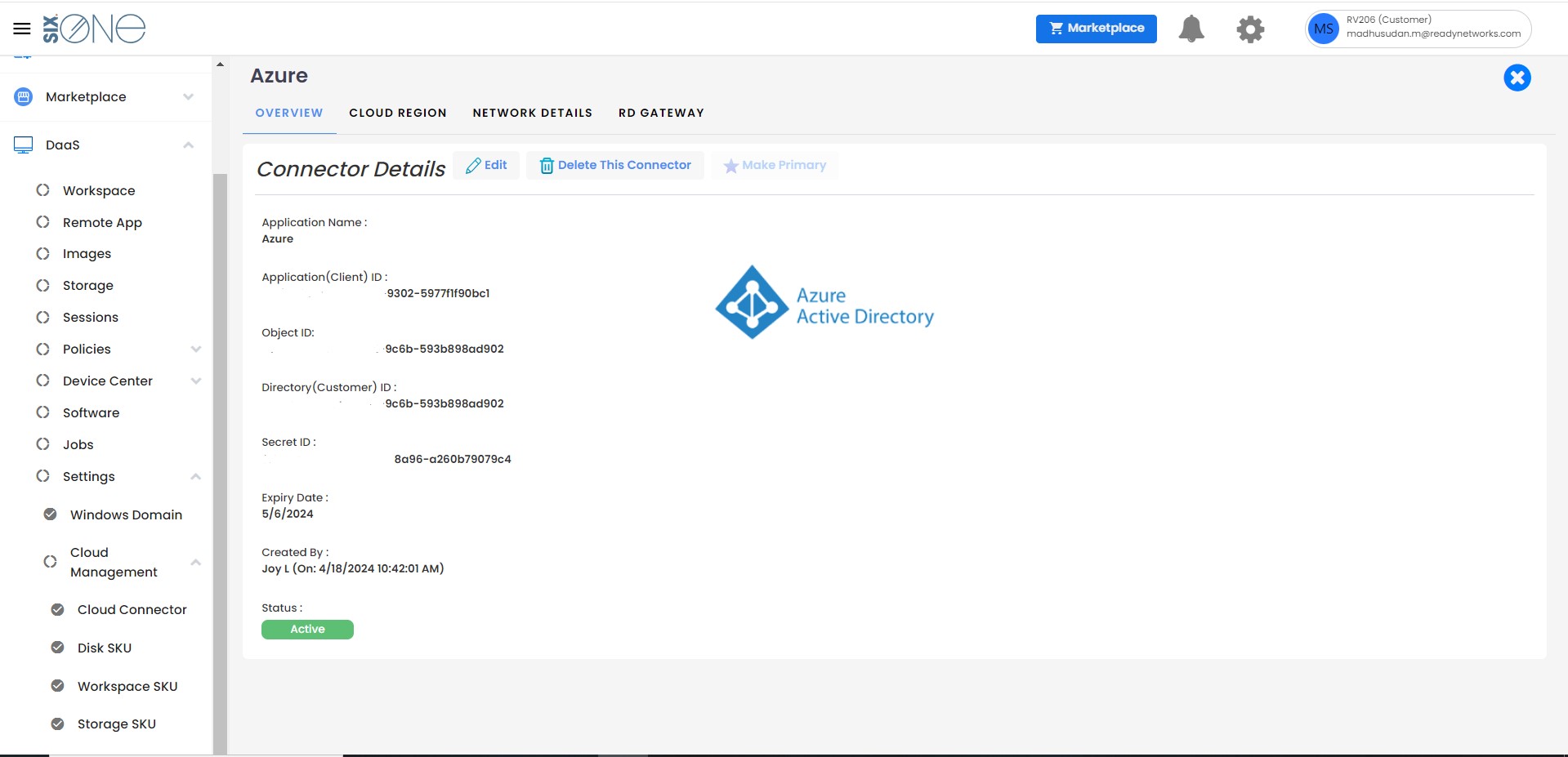Viewport: 1568px width, 757px height.
Task: Click the circle icon beside Policies
Action: pyautogui.click(x=43, y=349)
